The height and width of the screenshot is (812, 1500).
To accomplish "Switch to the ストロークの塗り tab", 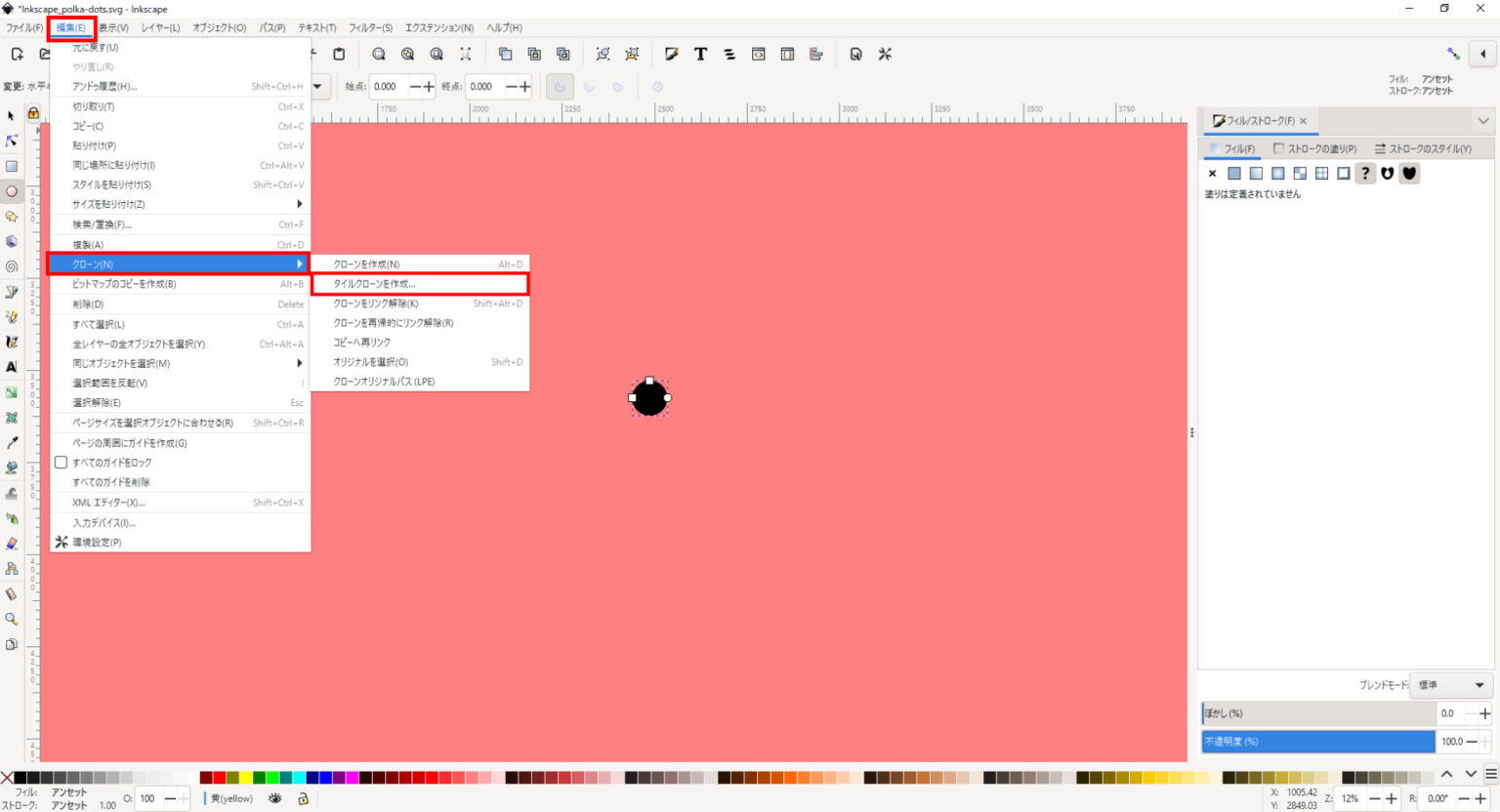I will click(x=1316, y=148).
